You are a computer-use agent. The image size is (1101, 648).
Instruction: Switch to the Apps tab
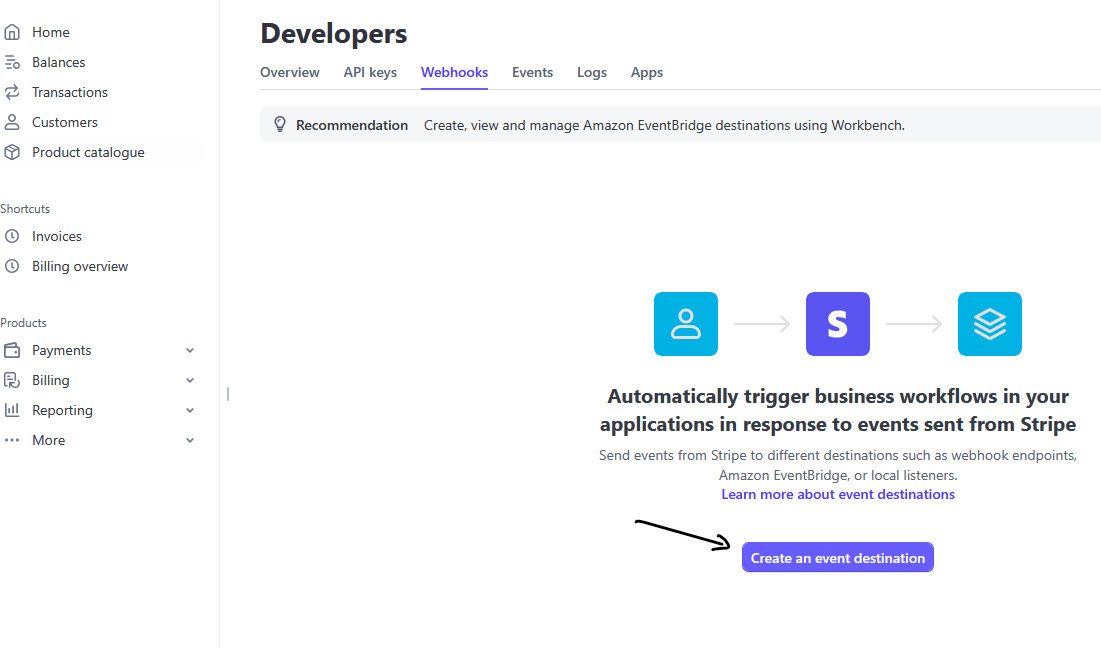[647, 72]
